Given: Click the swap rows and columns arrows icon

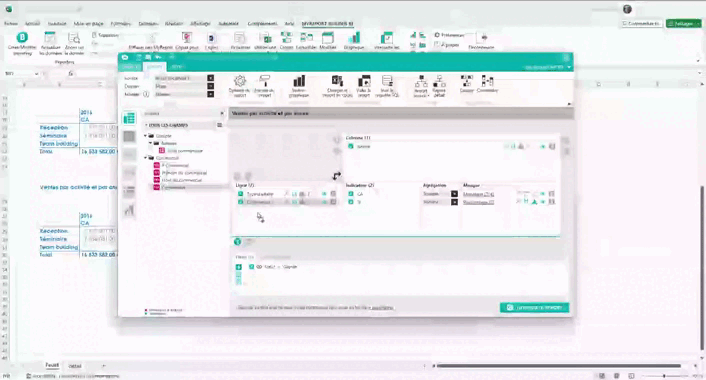Looking at the screenshot, I should pyautogui.click(x=337, y=176).
